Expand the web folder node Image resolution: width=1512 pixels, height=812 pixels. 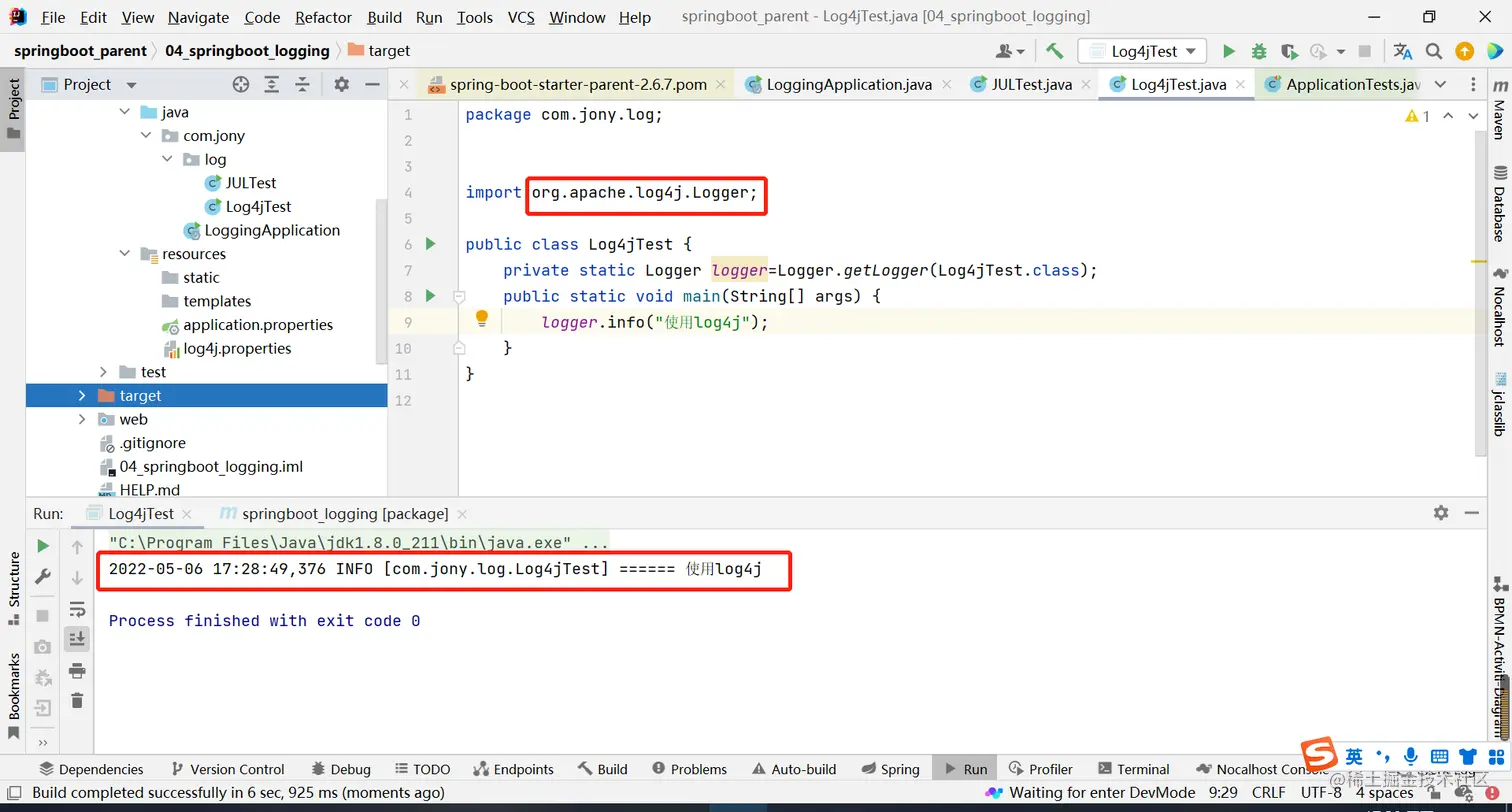click(82, 419)
